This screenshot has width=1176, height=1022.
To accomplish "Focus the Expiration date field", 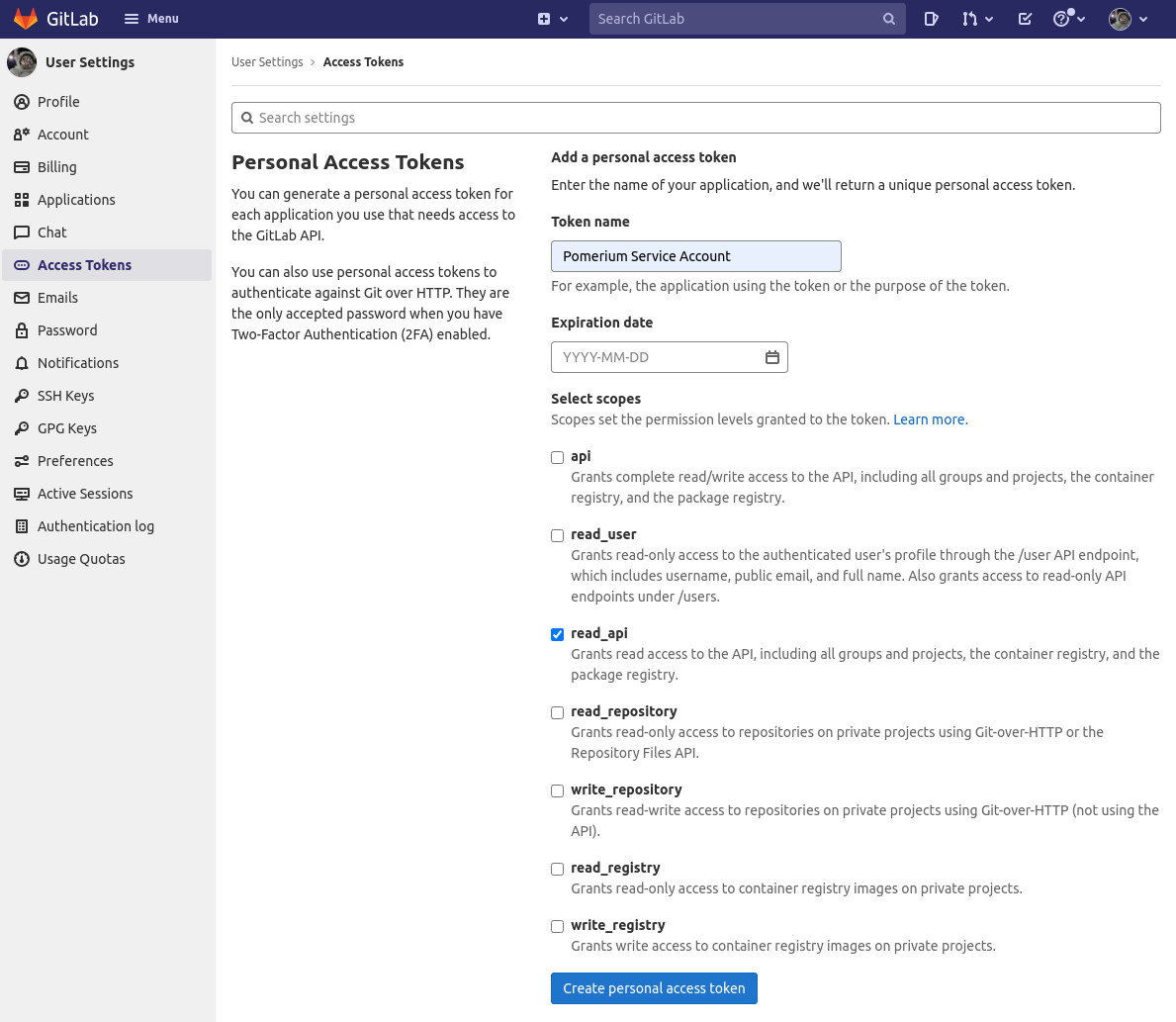I will (669, 357).
